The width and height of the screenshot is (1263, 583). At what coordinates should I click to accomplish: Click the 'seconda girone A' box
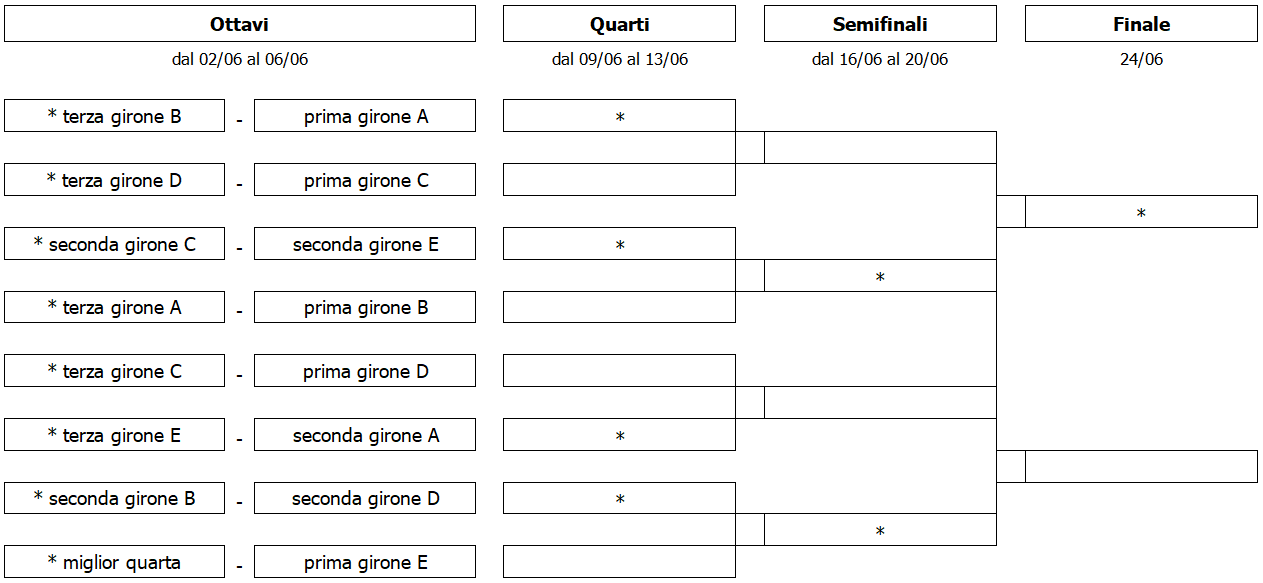click(x=365, y=435)
